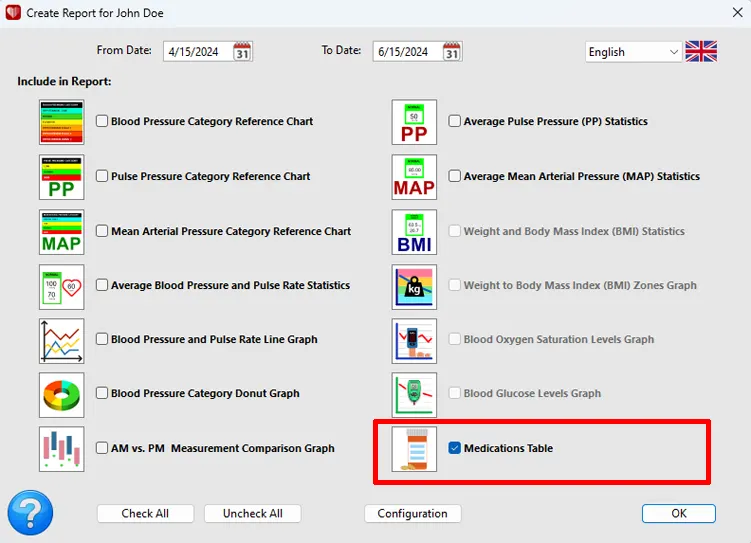The width and height of the screenshot is (751, 543).
Task: Open the From Date calendar picker
Action: 242,52
